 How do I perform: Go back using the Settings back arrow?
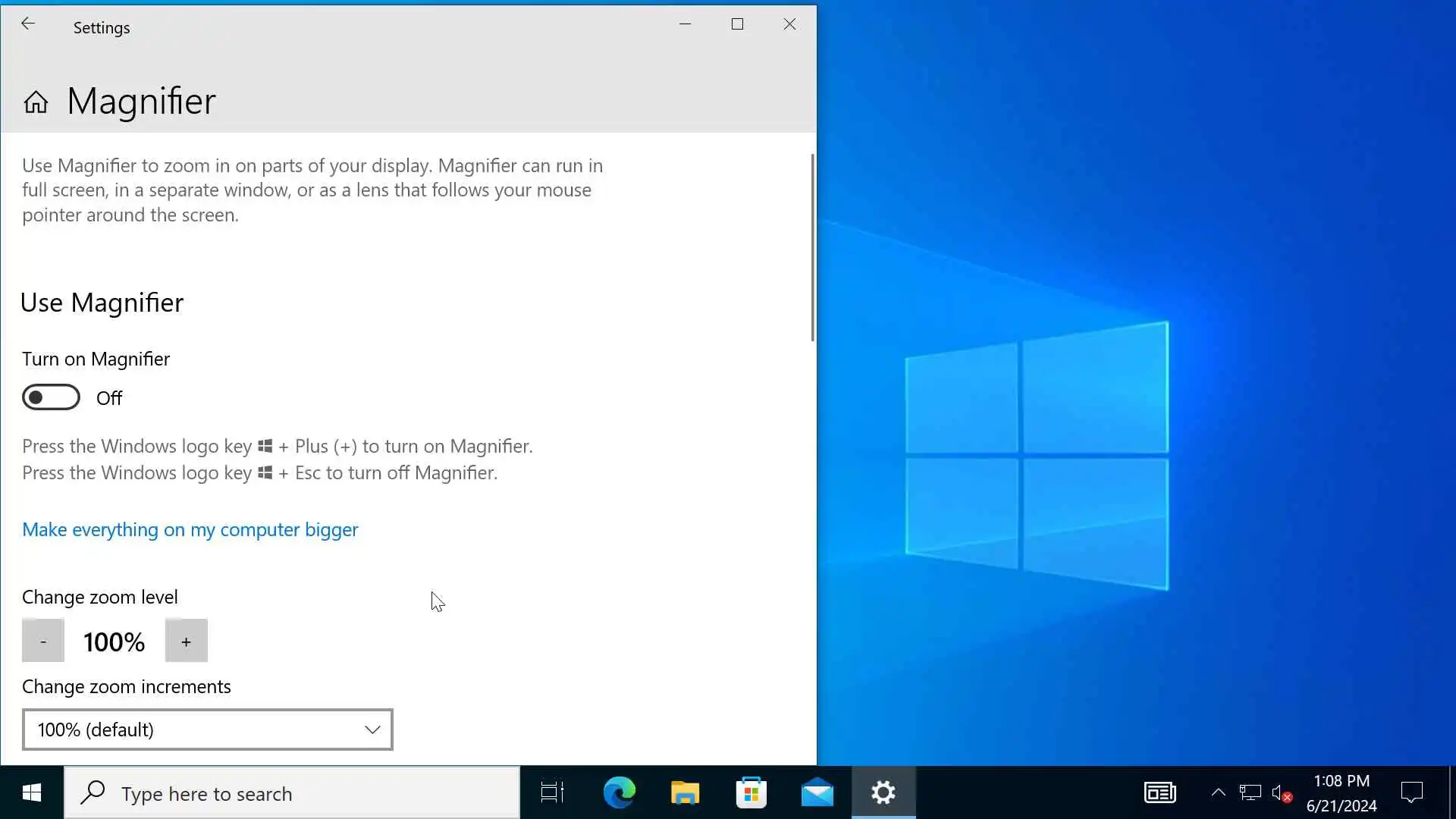click(x=28, y=24)
